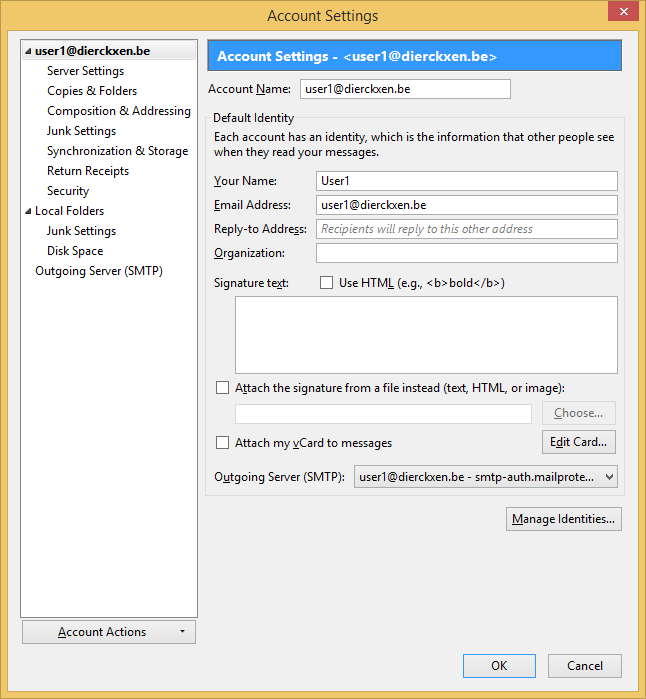Open Synchronization & Storage settings

coord(118,151)
